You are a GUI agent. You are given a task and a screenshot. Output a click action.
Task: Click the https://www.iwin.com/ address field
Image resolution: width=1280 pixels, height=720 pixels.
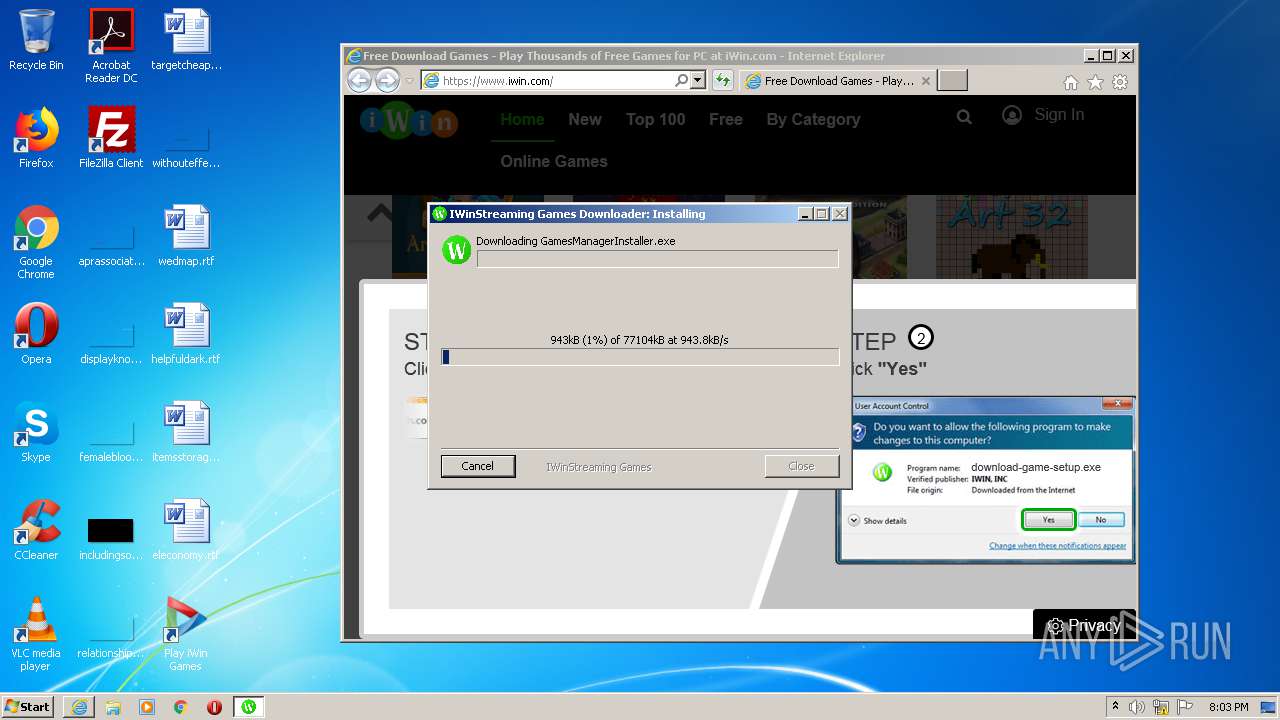pyautogui.click(x=556, y=81)
